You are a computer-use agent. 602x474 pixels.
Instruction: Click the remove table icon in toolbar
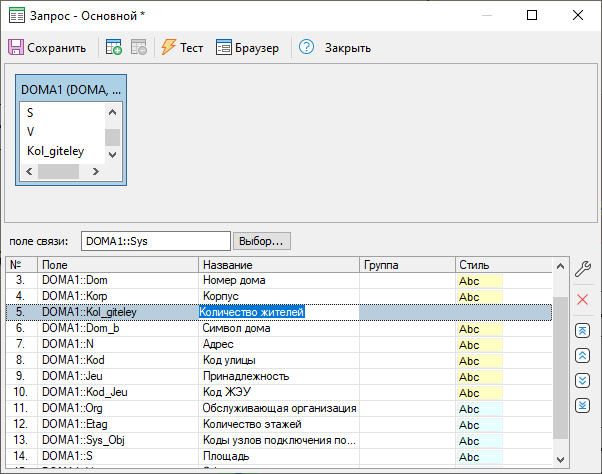(x=139, y=48)
